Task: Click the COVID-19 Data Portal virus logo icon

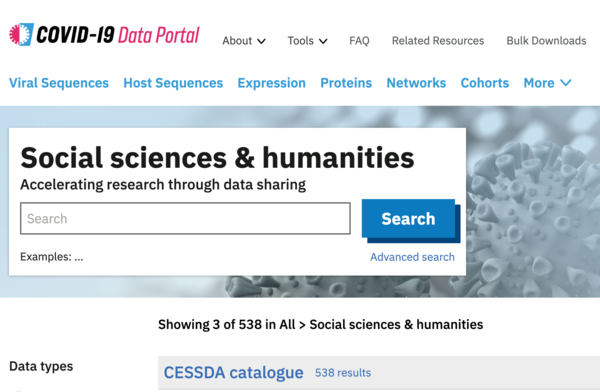Action: pyautogui.click(x=21, y=34)
